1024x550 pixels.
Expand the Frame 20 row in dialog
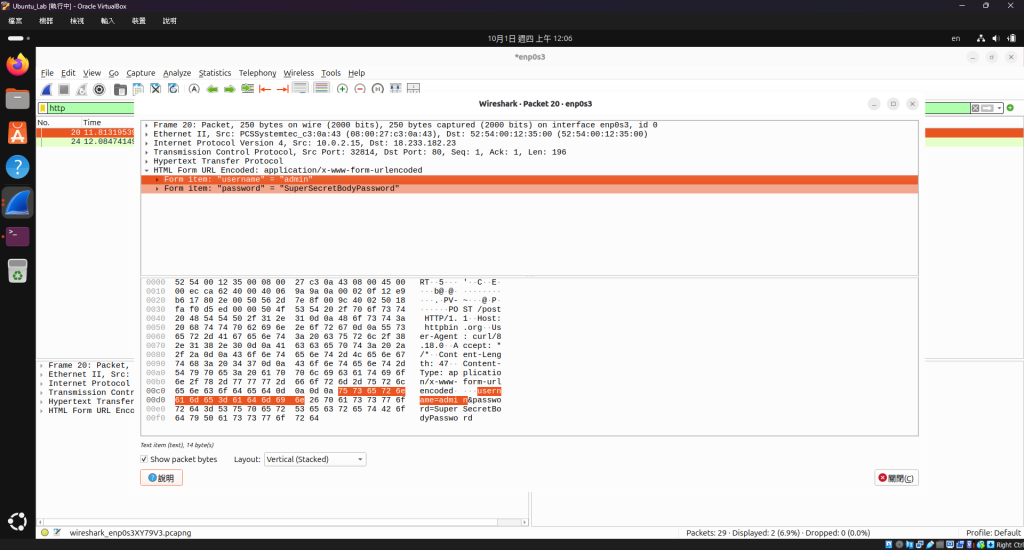(x=146, y=125)
